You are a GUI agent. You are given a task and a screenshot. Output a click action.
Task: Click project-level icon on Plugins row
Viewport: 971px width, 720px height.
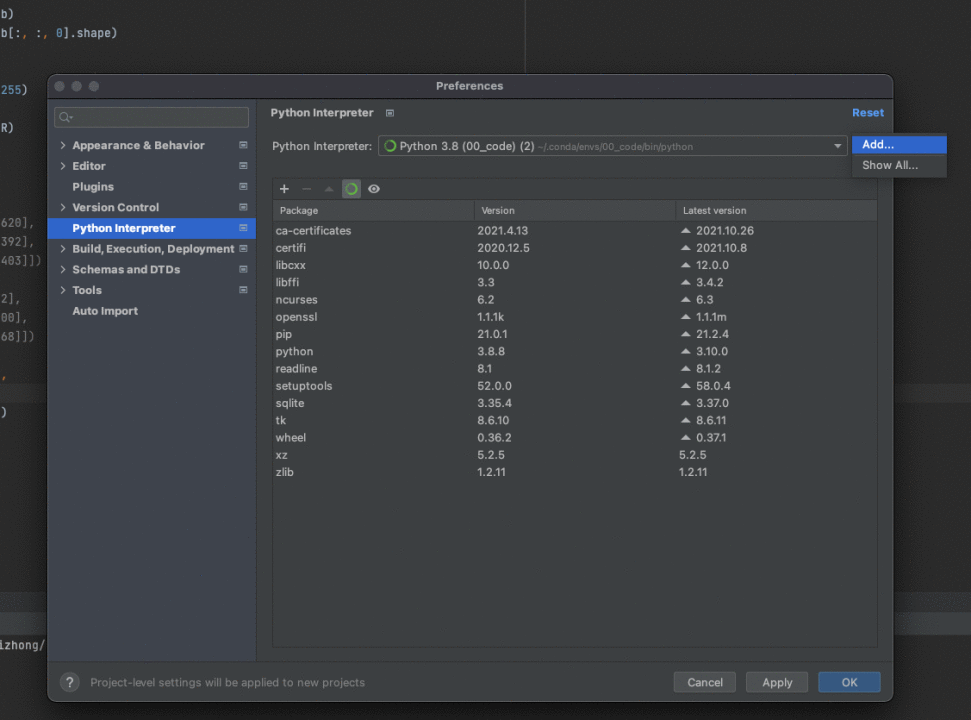pos(243,186)
